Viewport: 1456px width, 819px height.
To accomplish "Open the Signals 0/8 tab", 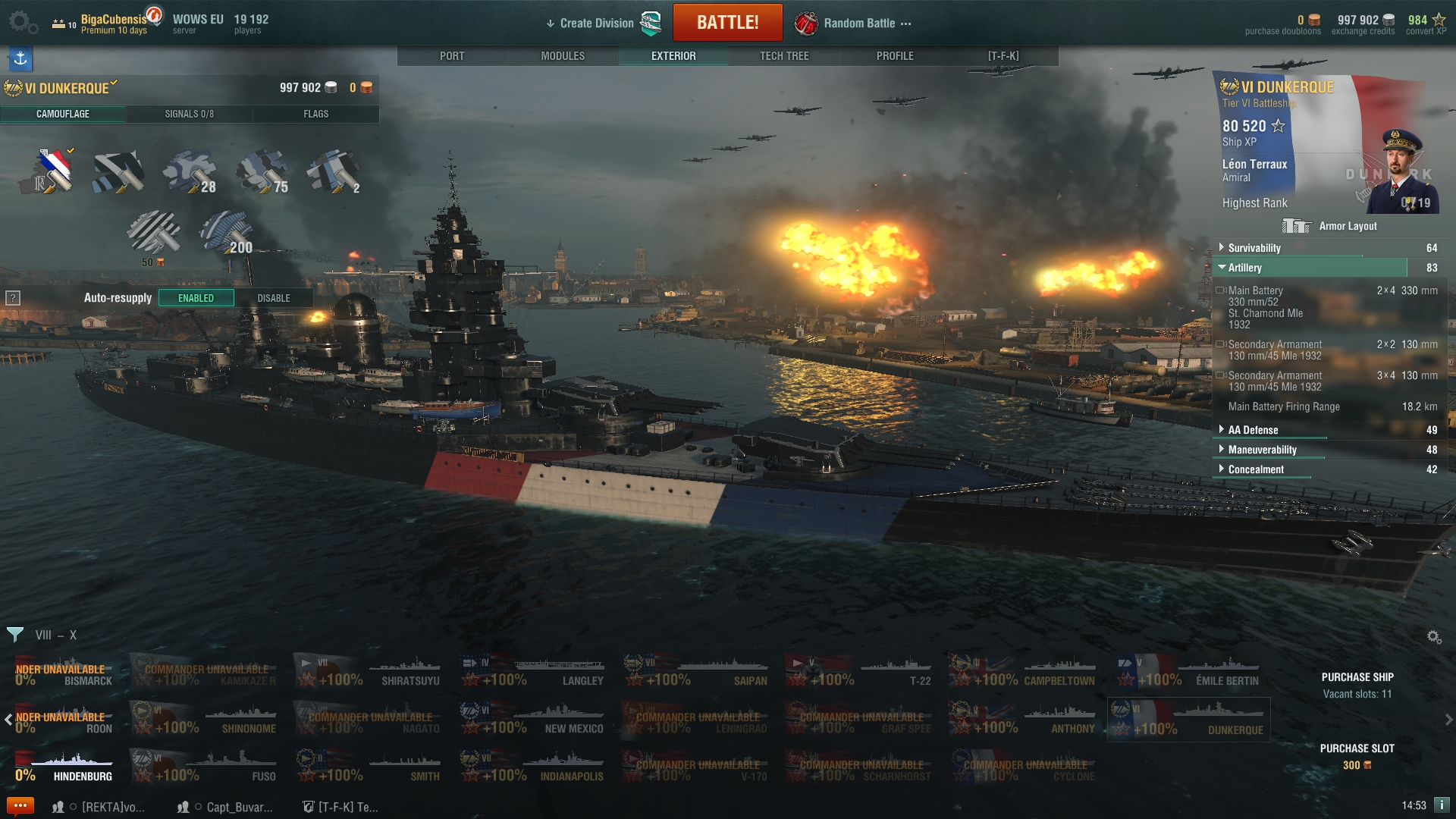I will click(x=190, y=114).
